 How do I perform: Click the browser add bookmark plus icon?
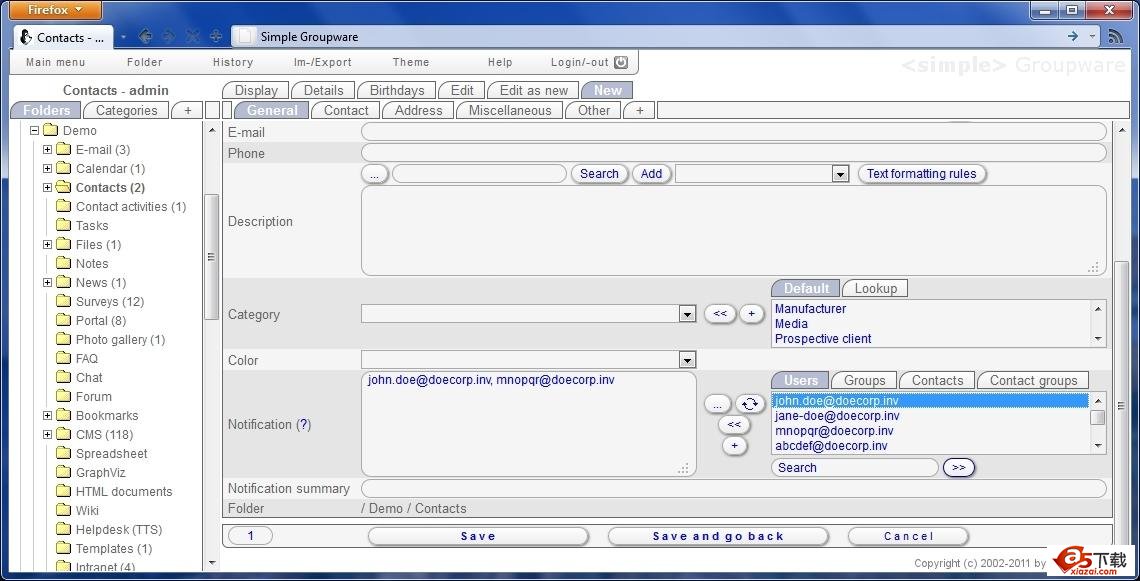pyautogui.click(x=215, y=36)
